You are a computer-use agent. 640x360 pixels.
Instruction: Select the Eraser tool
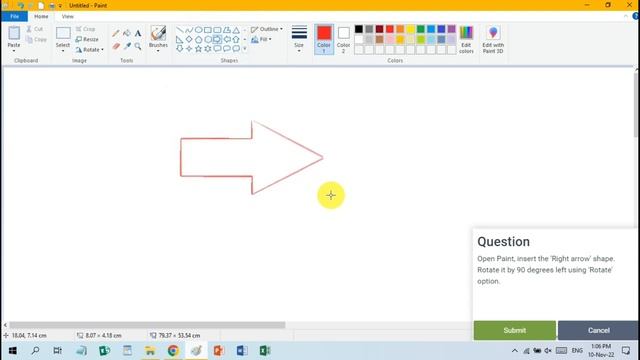tap(116, 47)
